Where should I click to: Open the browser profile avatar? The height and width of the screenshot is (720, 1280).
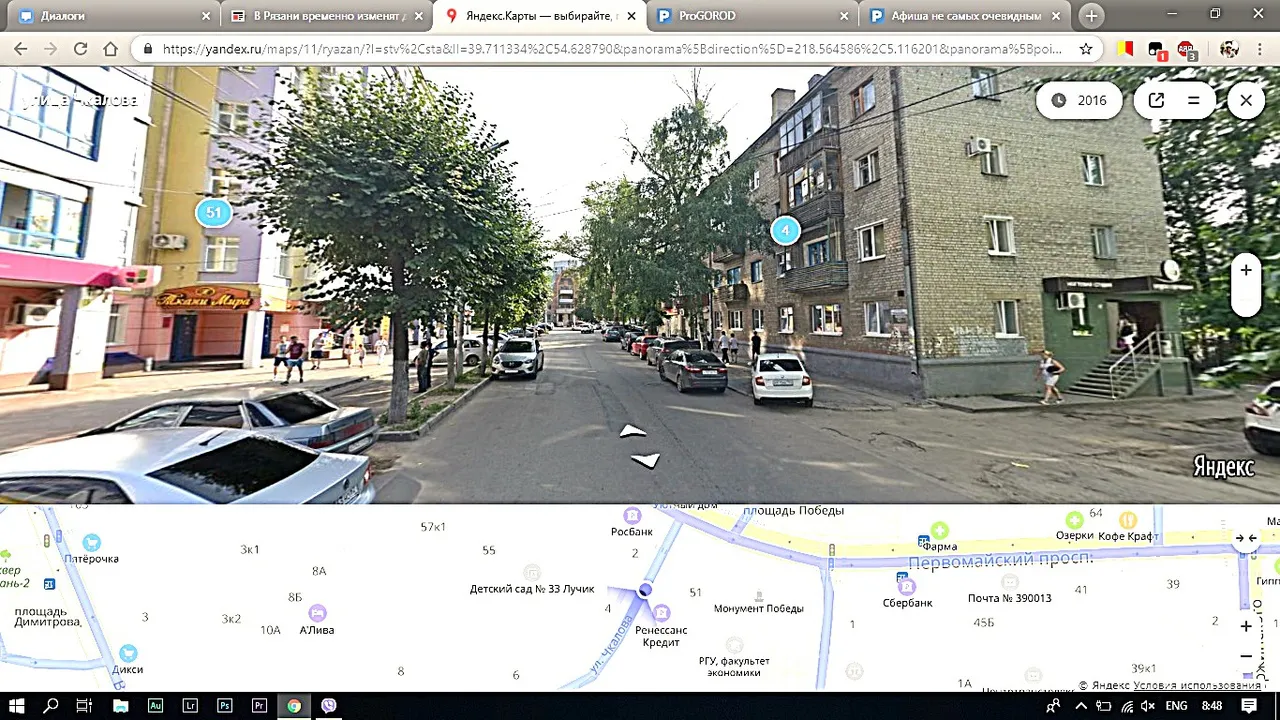click(1229, 49)
